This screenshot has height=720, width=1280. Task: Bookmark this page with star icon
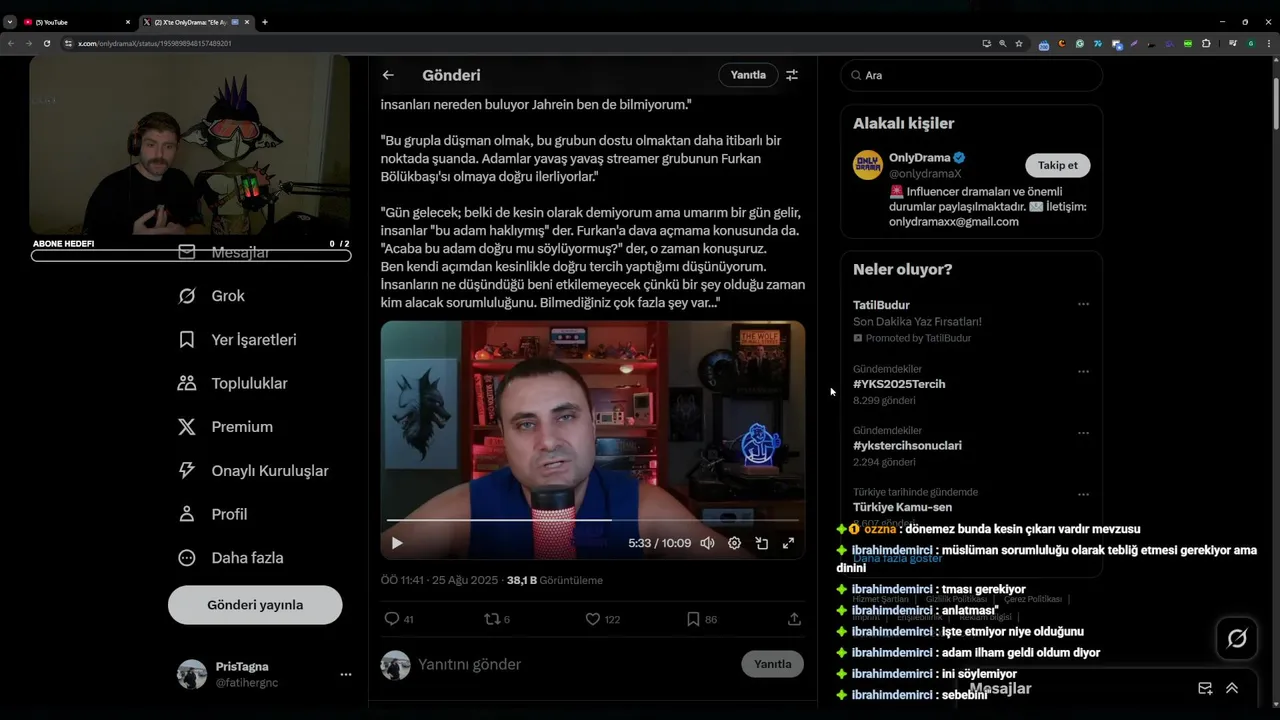[1019, 43]
